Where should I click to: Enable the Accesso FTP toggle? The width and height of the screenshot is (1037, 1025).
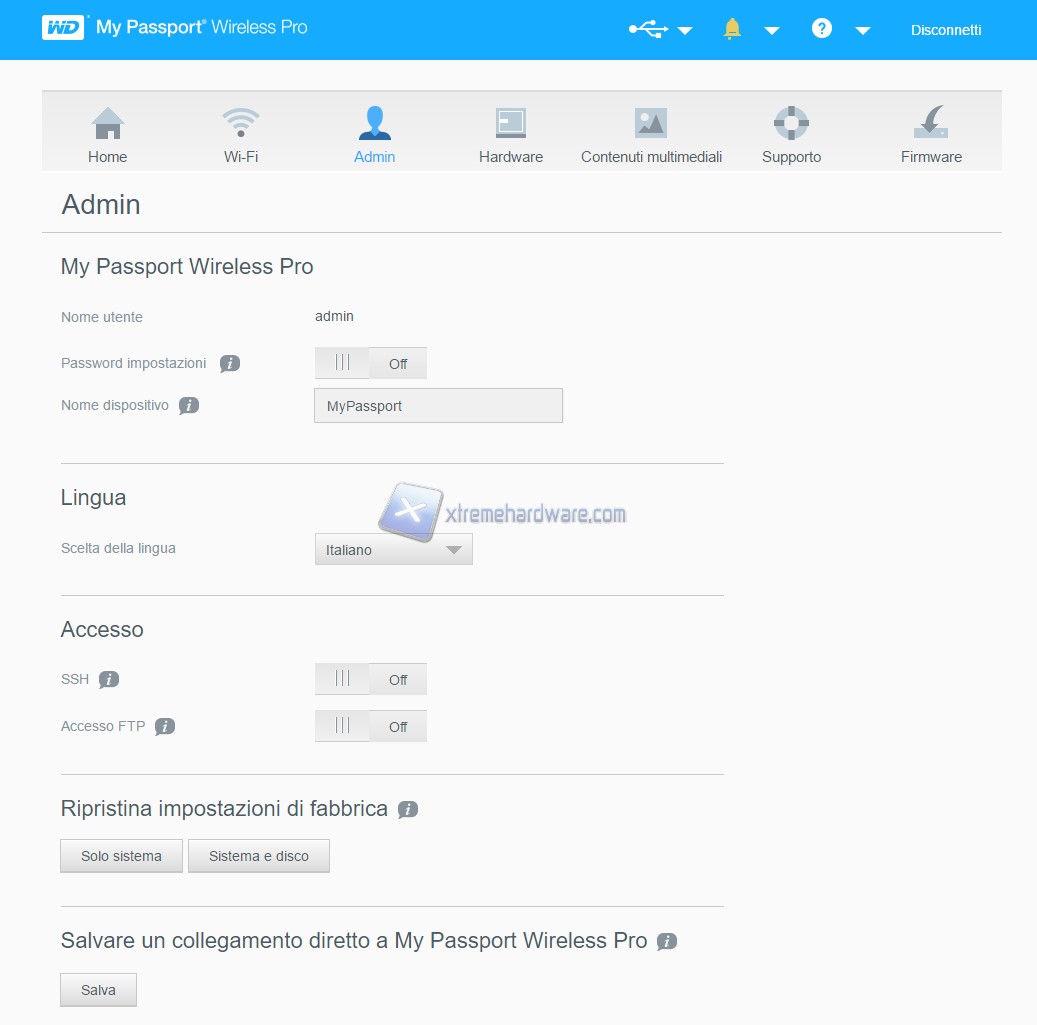click(370, 726)
